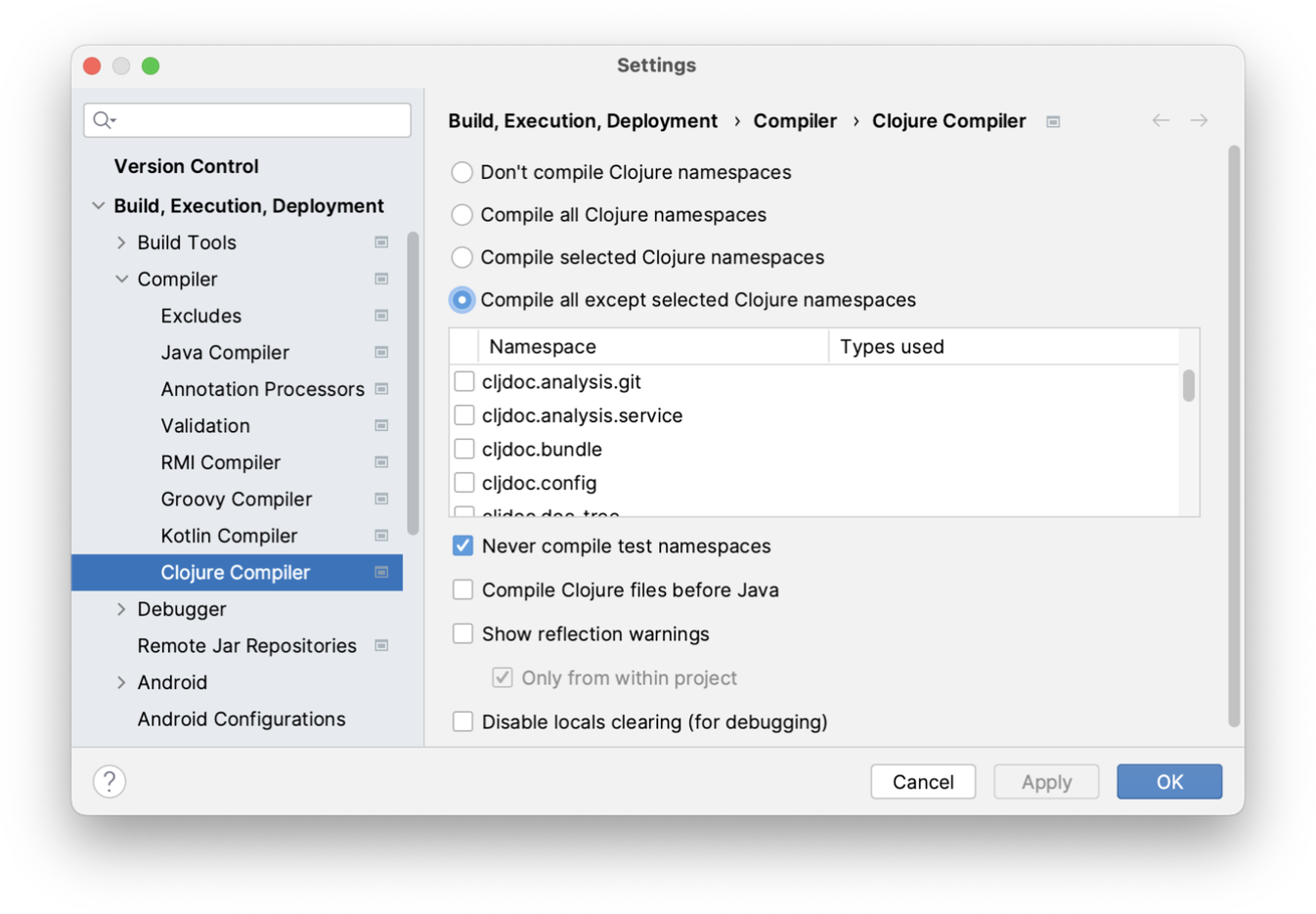Click the project settings icon in breadcrumb header
Viewport: 1316px width, 914px height.
pos(1053,122)
